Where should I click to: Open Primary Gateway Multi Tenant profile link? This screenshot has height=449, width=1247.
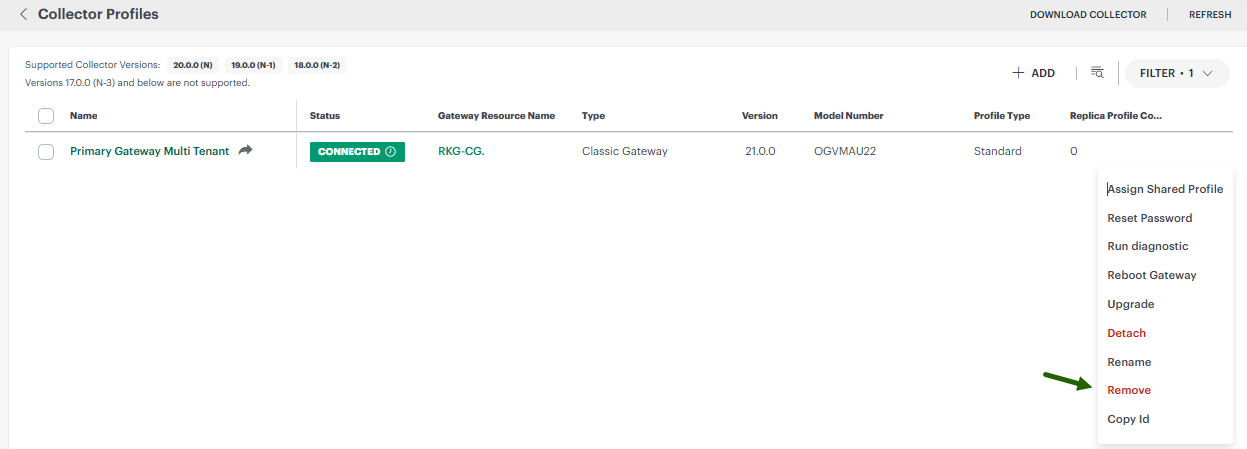coord(149,151)
